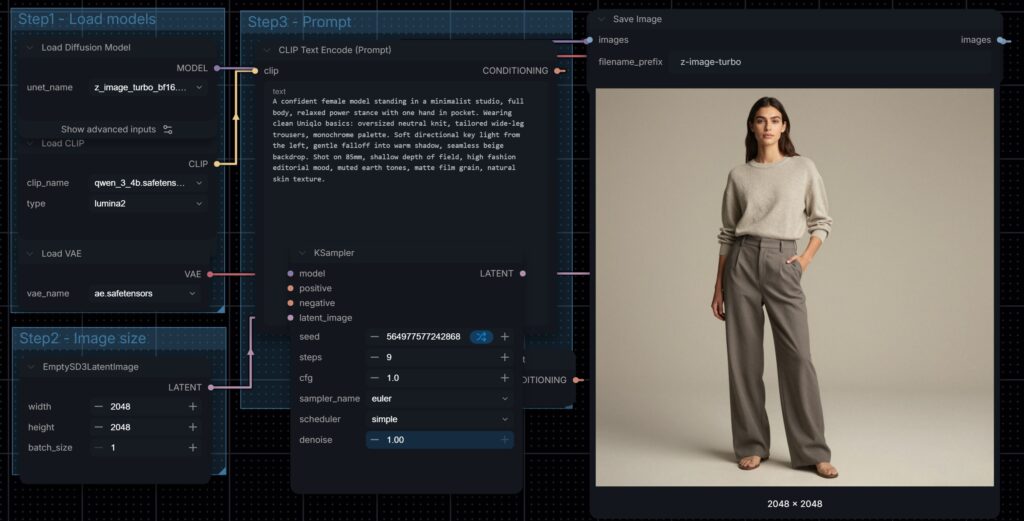Open the clip_name dropdown
1024x521 pixels.
[148, 183]
